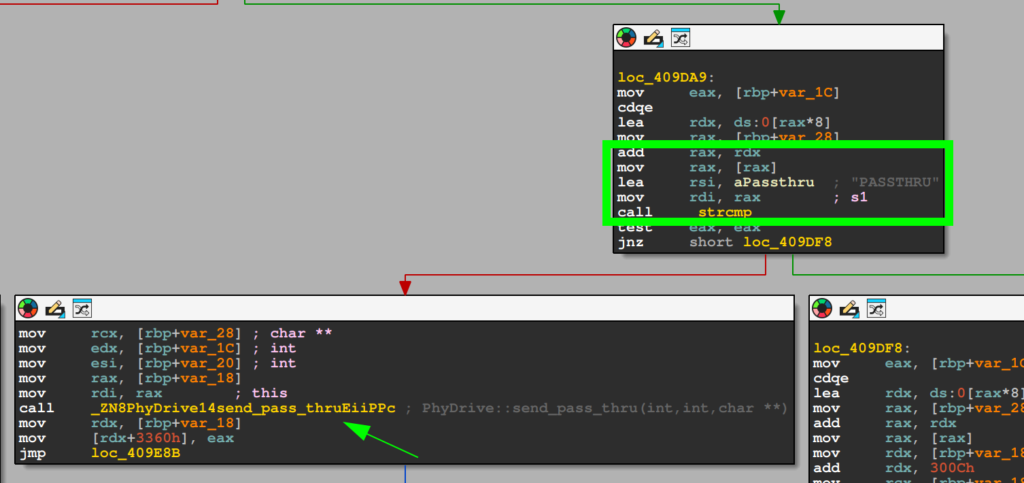This screenshot has height=483, width=1024.
Task: Edit node icon on loc_409DF8 block
Action: pos(849,308)
